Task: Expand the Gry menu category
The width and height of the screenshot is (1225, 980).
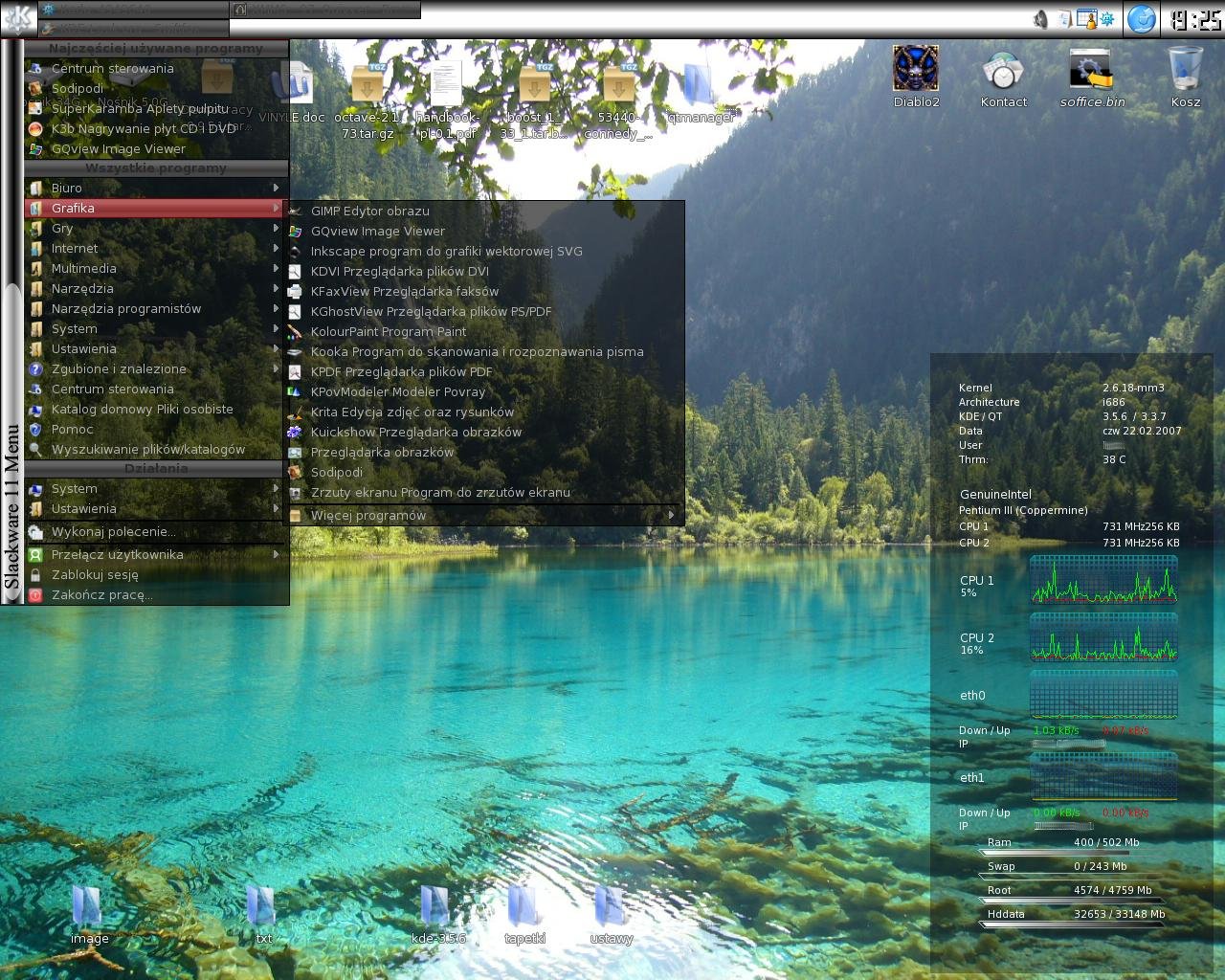Action: 155,228
